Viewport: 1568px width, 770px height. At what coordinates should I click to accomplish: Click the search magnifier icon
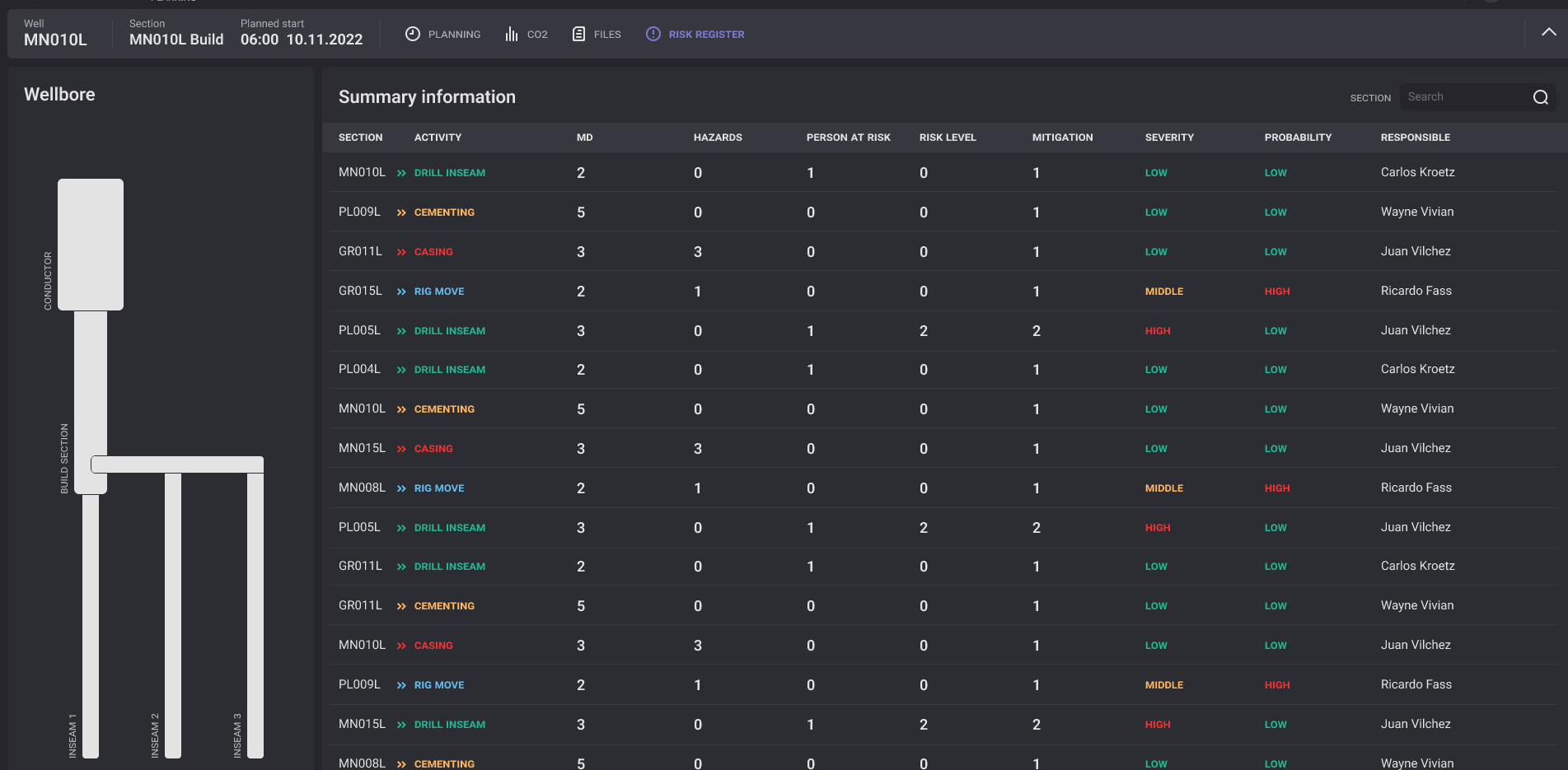click(x=1540, y=97)
